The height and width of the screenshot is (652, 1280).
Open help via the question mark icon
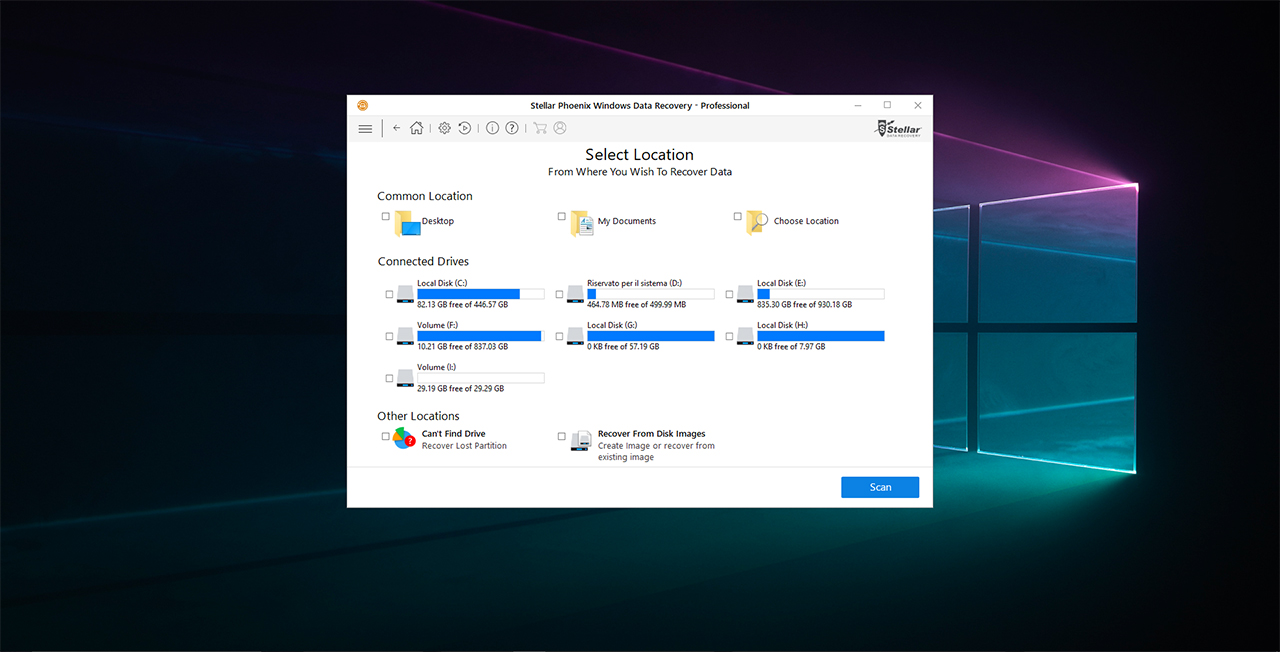pos(512,128)
